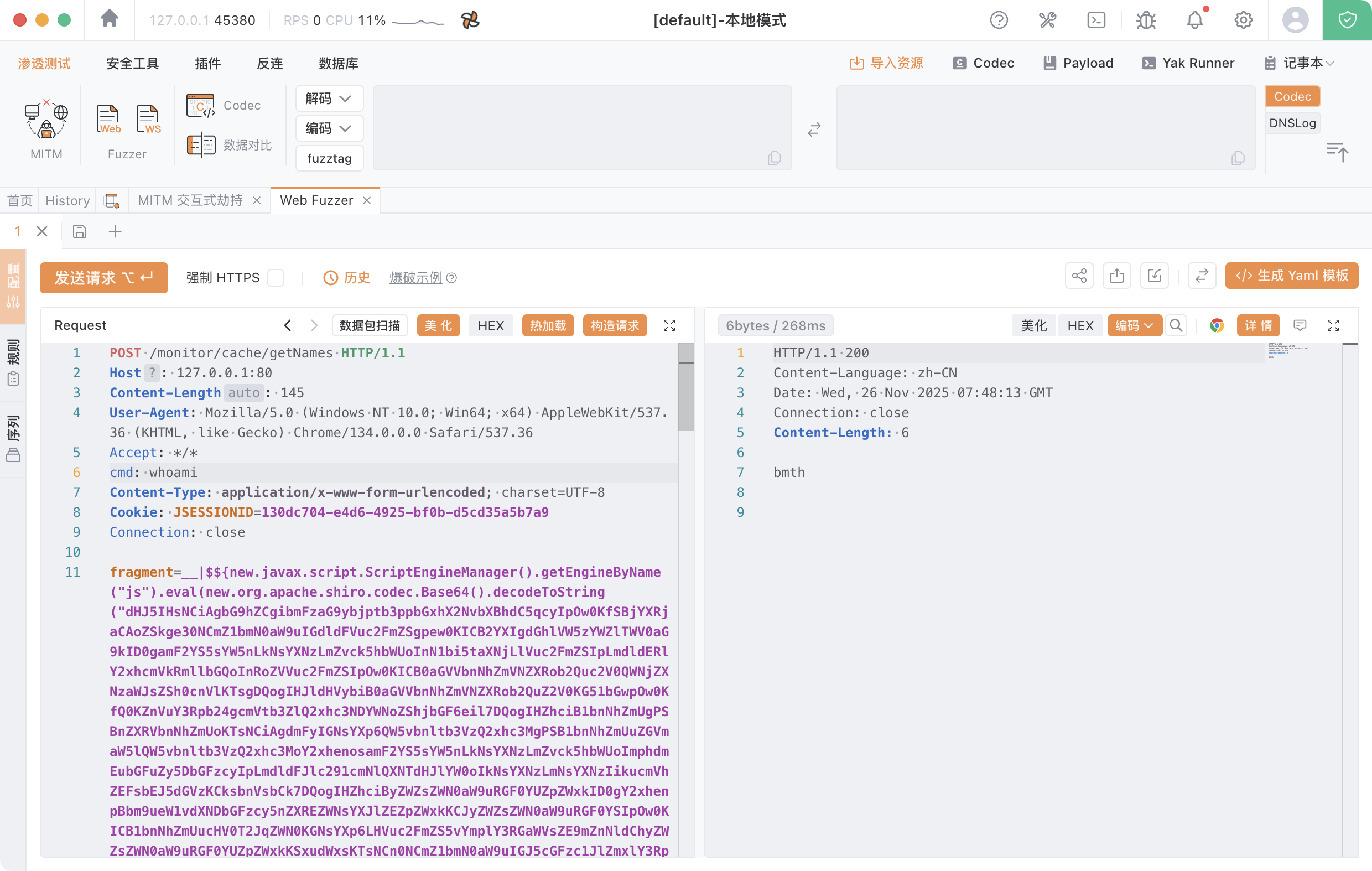Toggle 美化 beautify in response panel

1033,325
